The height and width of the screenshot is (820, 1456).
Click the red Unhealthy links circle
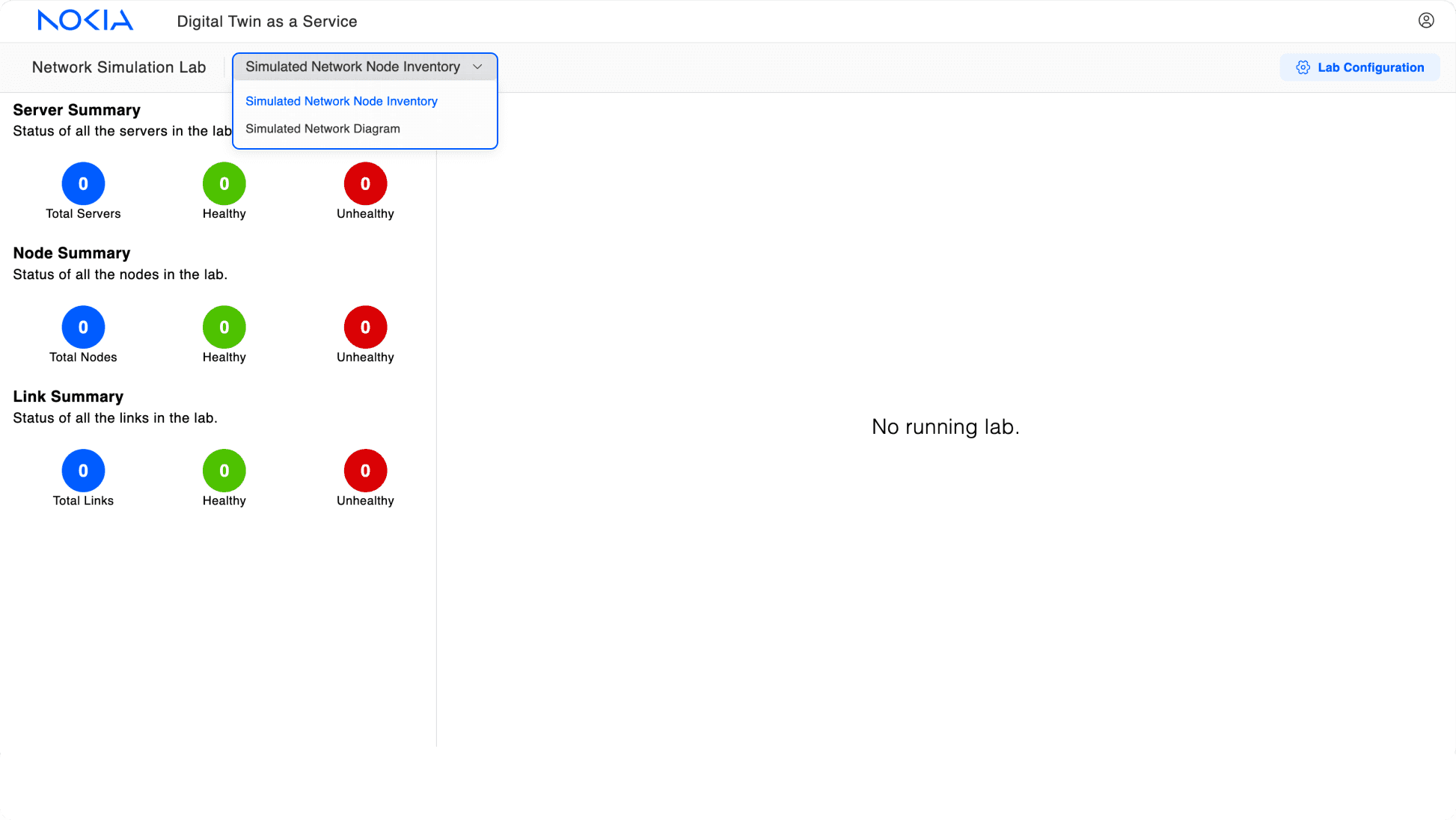(365, 471)
